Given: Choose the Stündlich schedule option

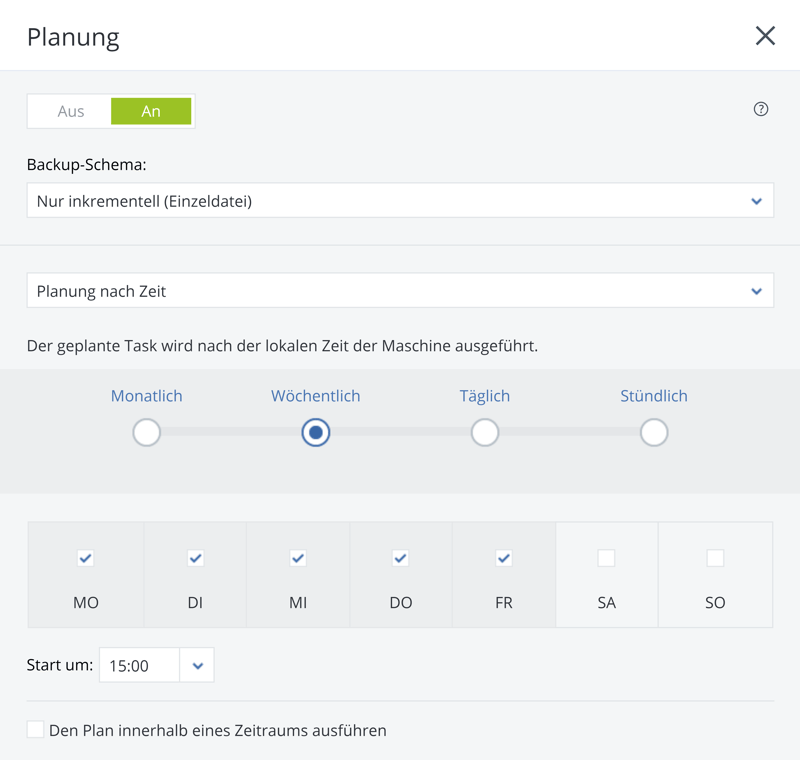Looking at the screenshot, I should click(654, 433).
